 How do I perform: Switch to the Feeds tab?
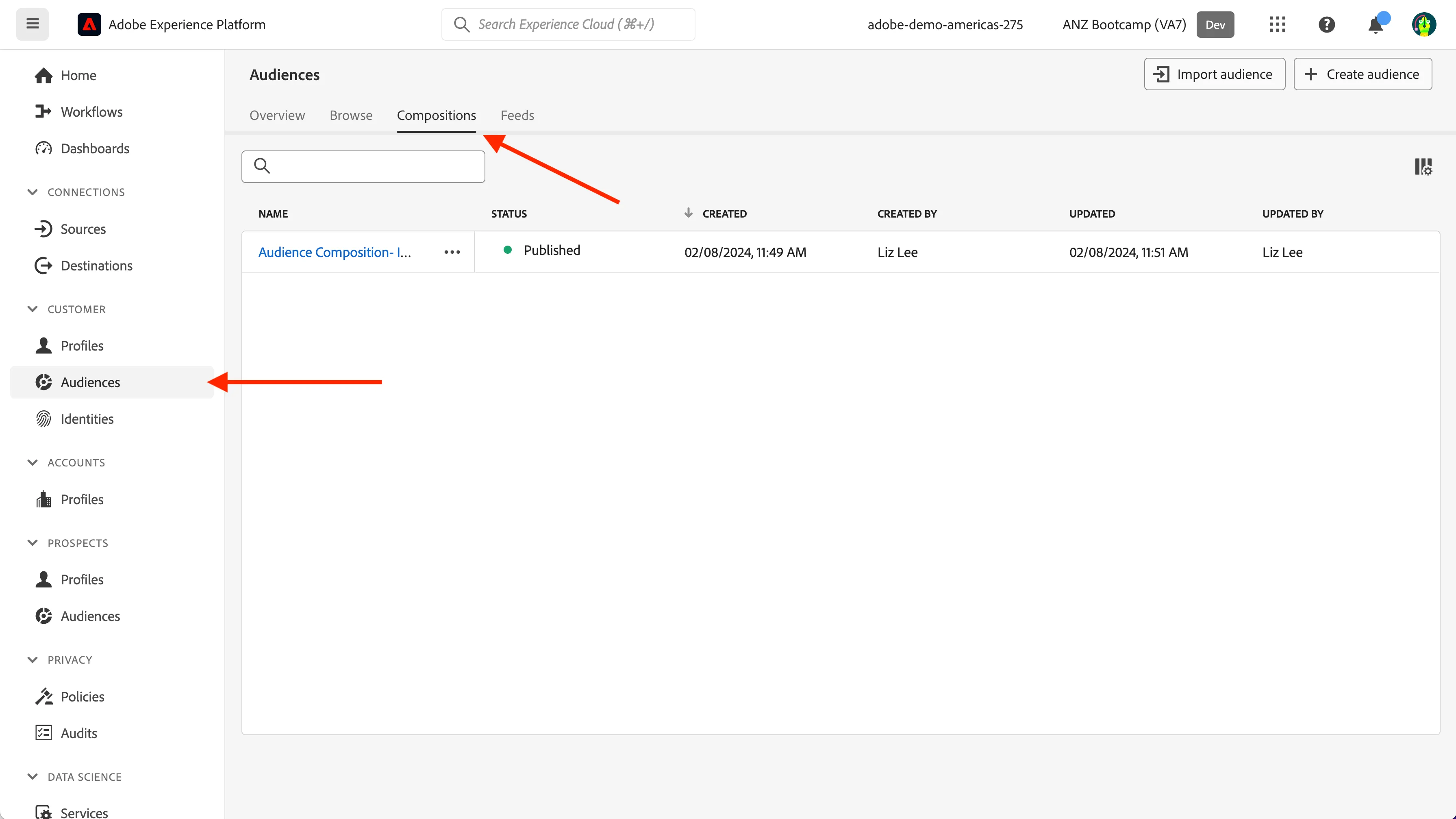(x=517, y=115)
